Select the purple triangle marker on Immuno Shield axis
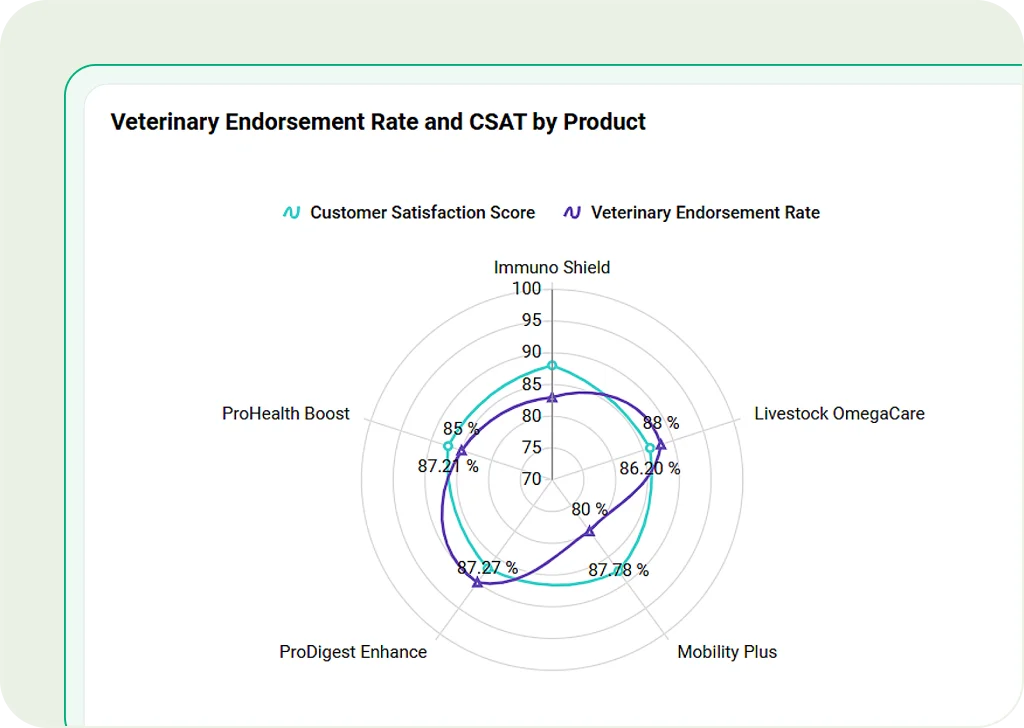1024x728 pixels. [x=552, y=398]
